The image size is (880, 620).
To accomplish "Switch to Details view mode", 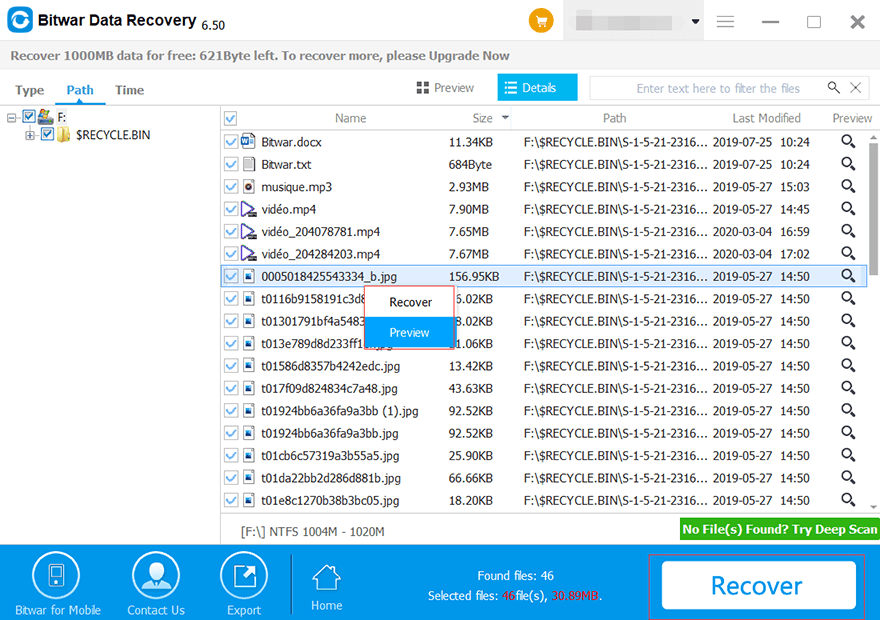I will coord(537,88).
